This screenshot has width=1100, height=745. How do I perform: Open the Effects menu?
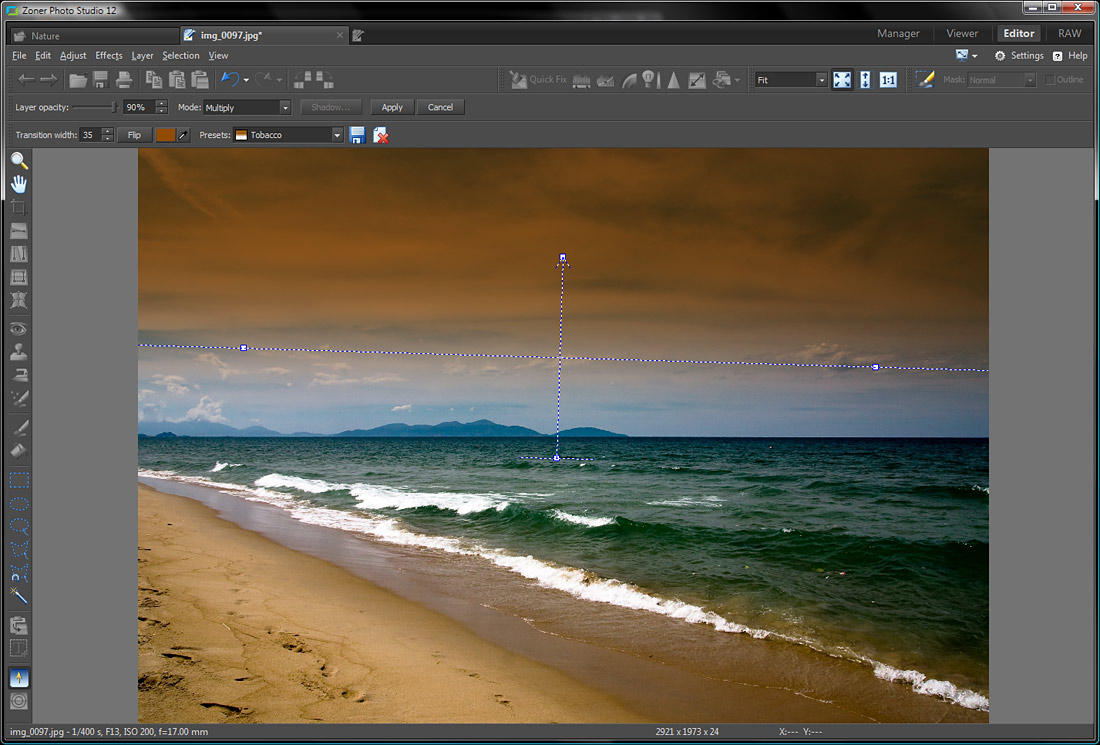point(108,55)
